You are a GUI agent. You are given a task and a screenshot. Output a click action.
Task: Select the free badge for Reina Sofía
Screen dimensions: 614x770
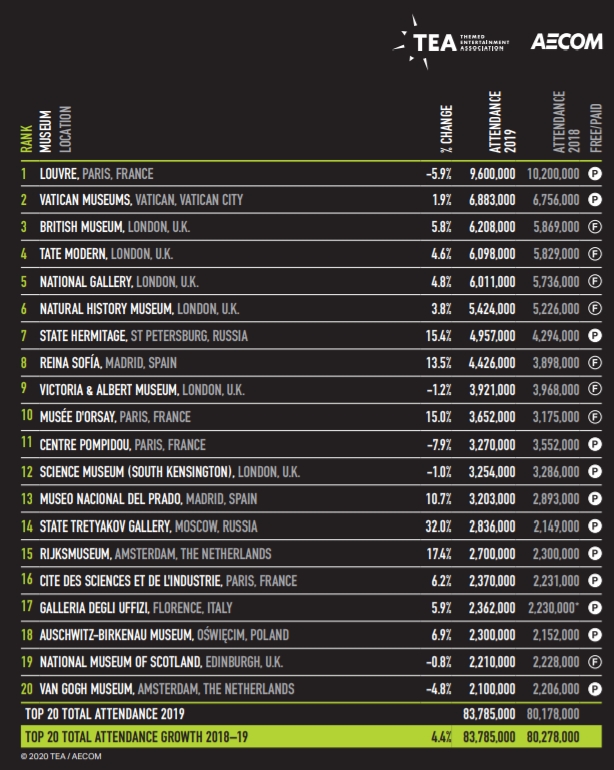[x=595, y=362]
